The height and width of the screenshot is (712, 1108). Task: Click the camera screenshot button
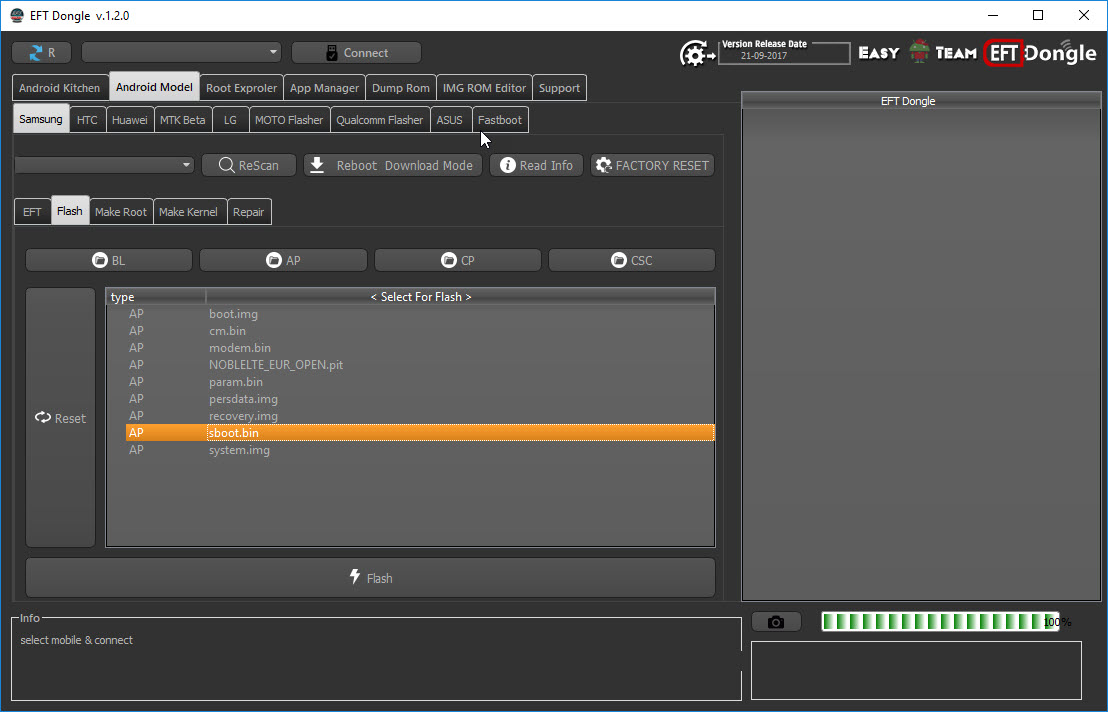click(x=776, y=622)
